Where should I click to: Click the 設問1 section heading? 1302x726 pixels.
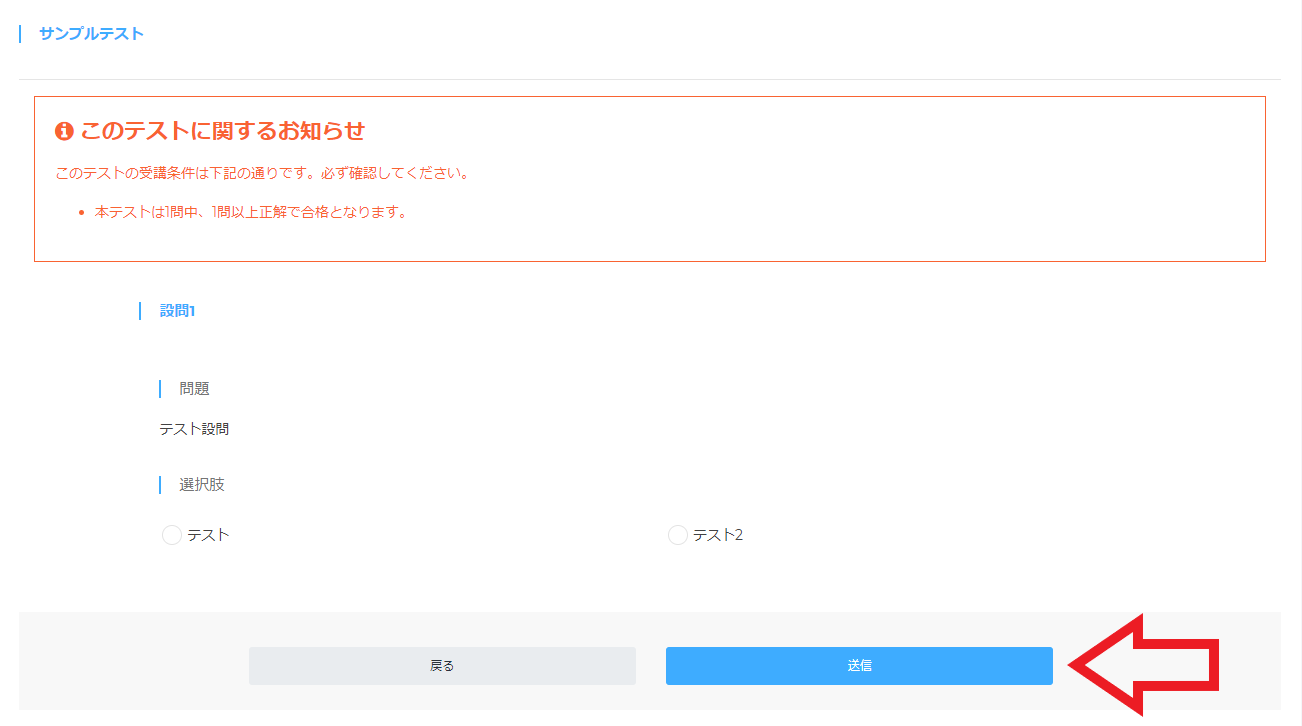tap(177, 311)
